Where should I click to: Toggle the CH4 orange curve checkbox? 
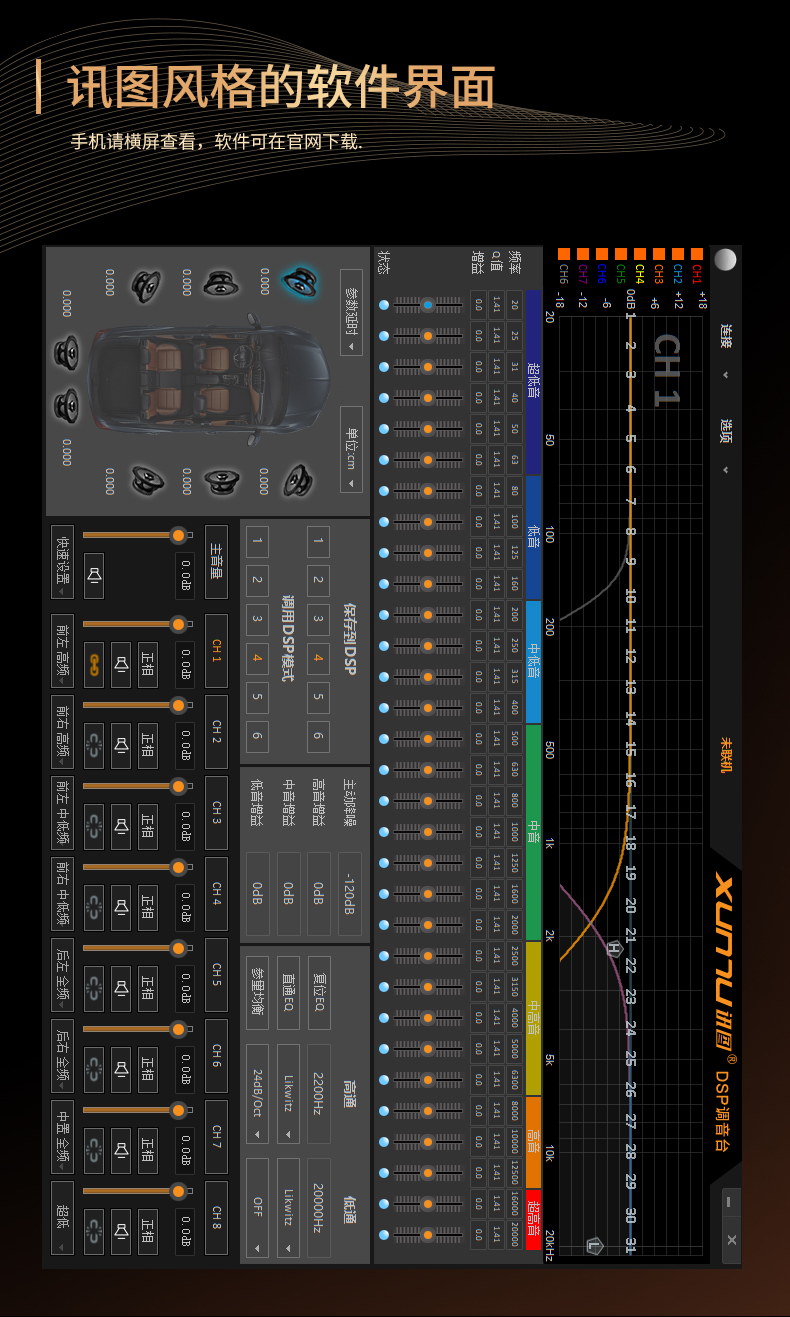coord(640,254)
